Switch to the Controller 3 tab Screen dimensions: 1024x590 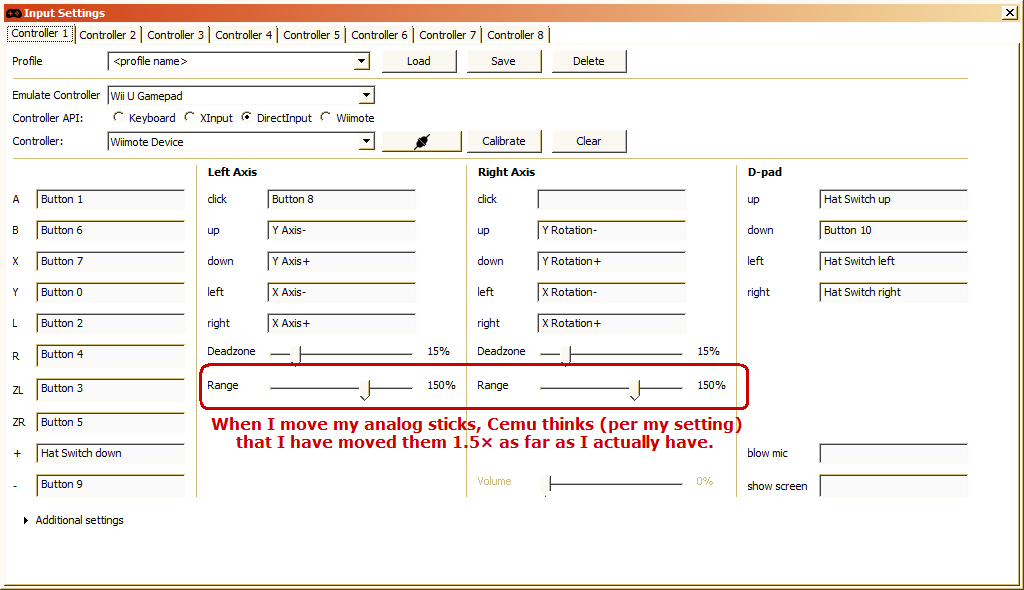176,35
